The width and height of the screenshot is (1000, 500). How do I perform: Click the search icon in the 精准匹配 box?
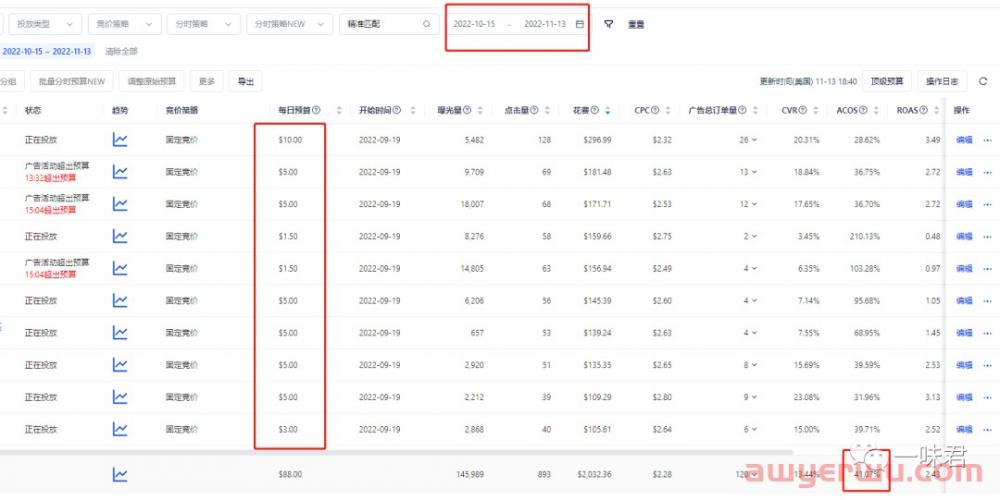coord(427,24)
